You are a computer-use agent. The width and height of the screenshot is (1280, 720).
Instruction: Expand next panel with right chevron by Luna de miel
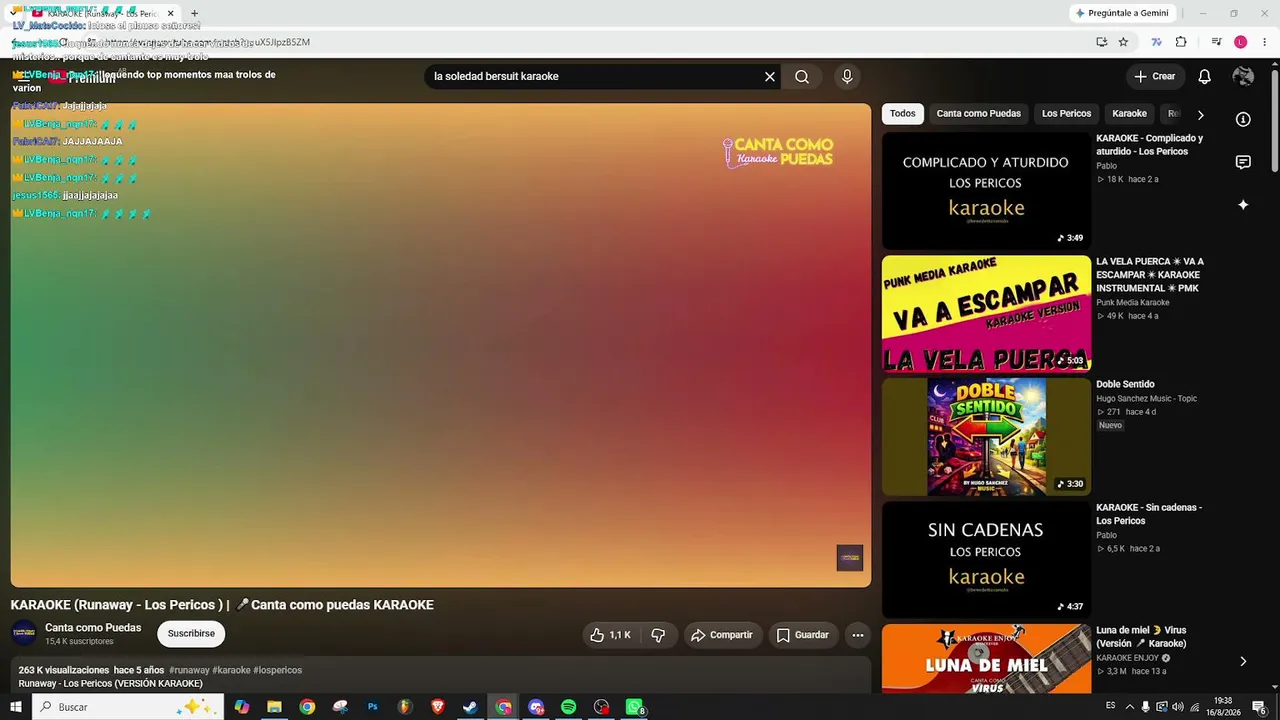[1243, 661]
